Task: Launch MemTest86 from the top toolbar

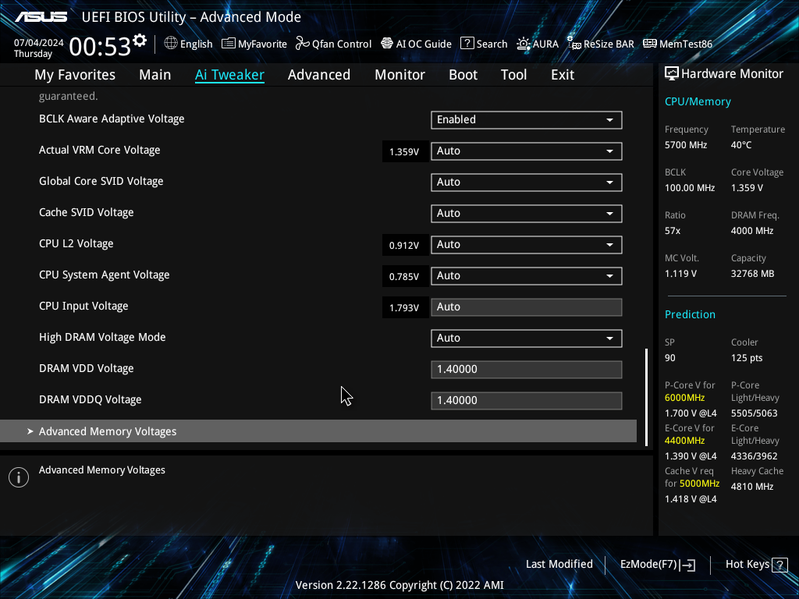Action: point(677,44)
